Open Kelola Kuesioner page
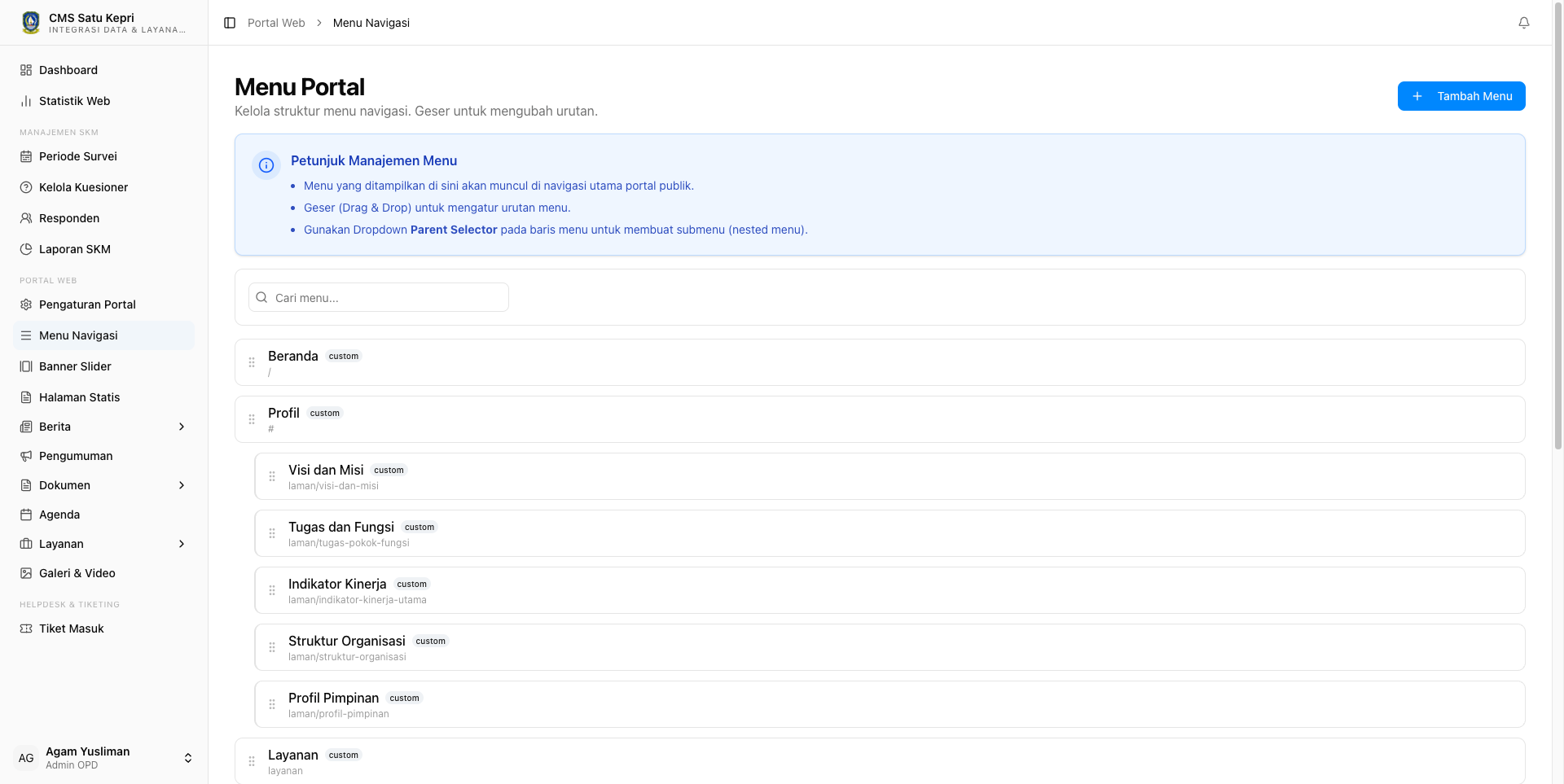This screenshot has width=1564, height=784. click(103, 187)
